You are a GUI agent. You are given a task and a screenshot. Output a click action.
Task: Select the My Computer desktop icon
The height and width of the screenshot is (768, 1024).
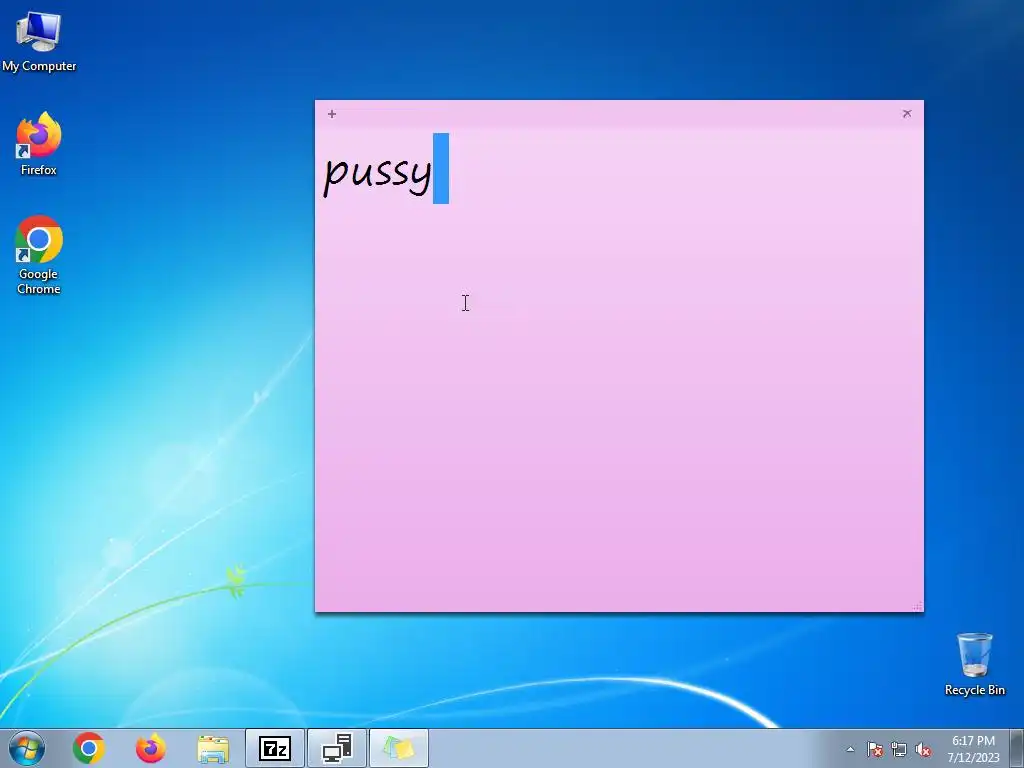(x=39, y=40)
